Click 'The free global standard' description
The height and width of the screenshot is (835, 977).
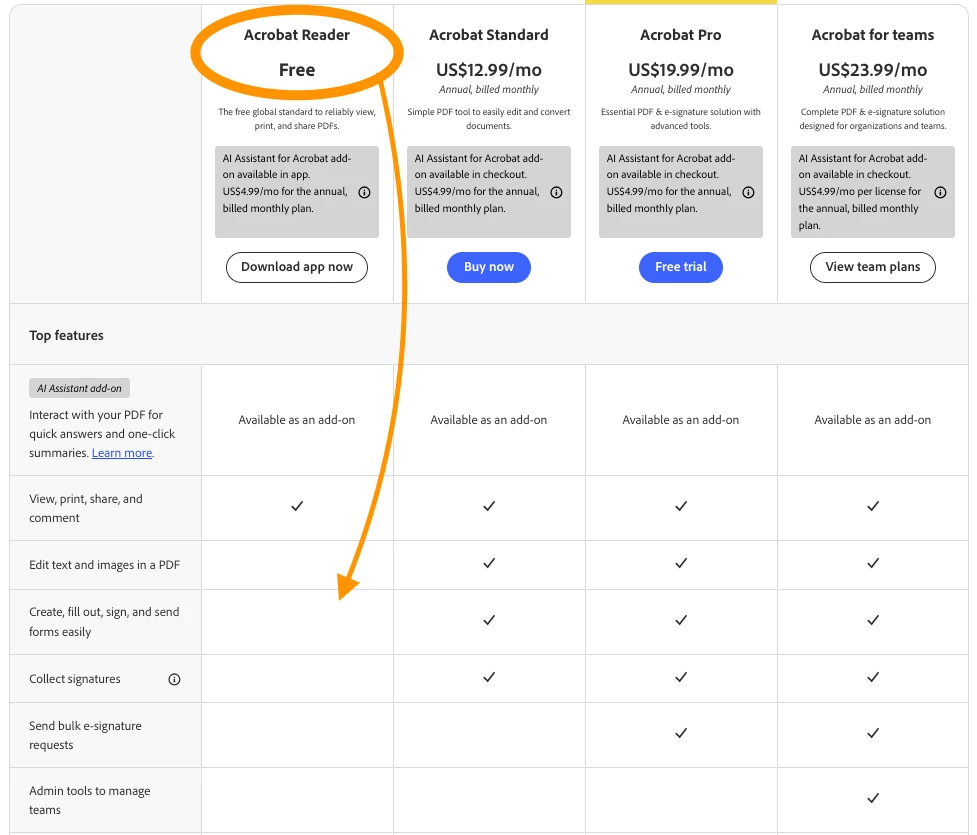point(297,119)
